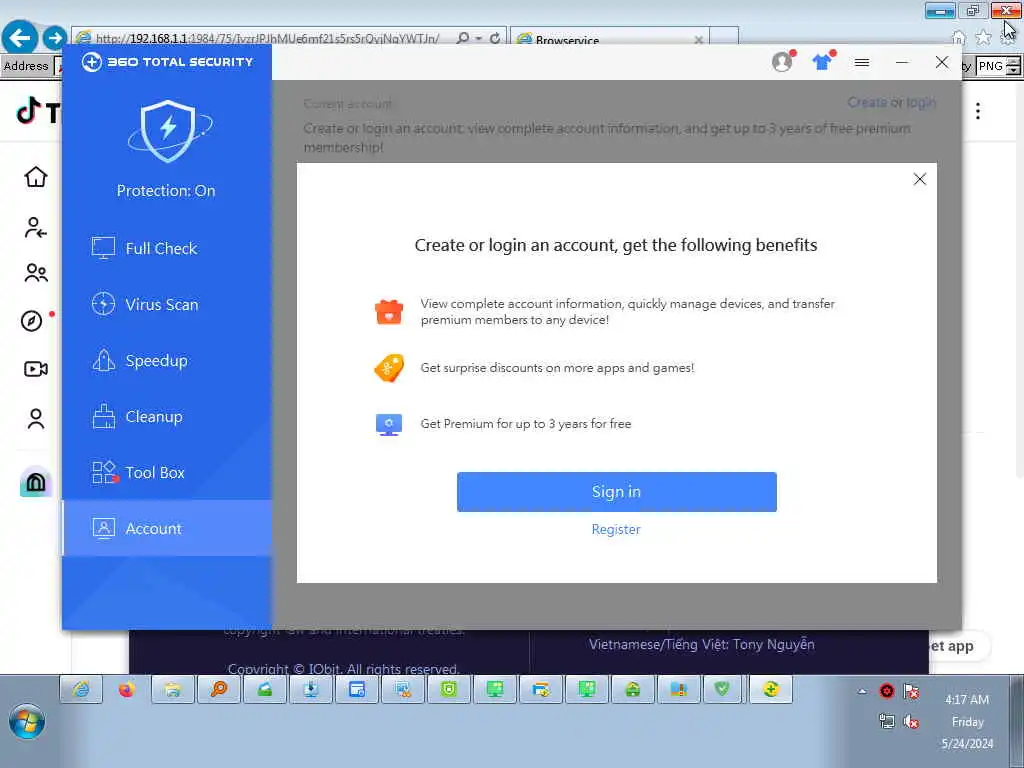1024x768 pixels.
Task: Open the clock showing 4:17 AM
Action: (967, 721)
